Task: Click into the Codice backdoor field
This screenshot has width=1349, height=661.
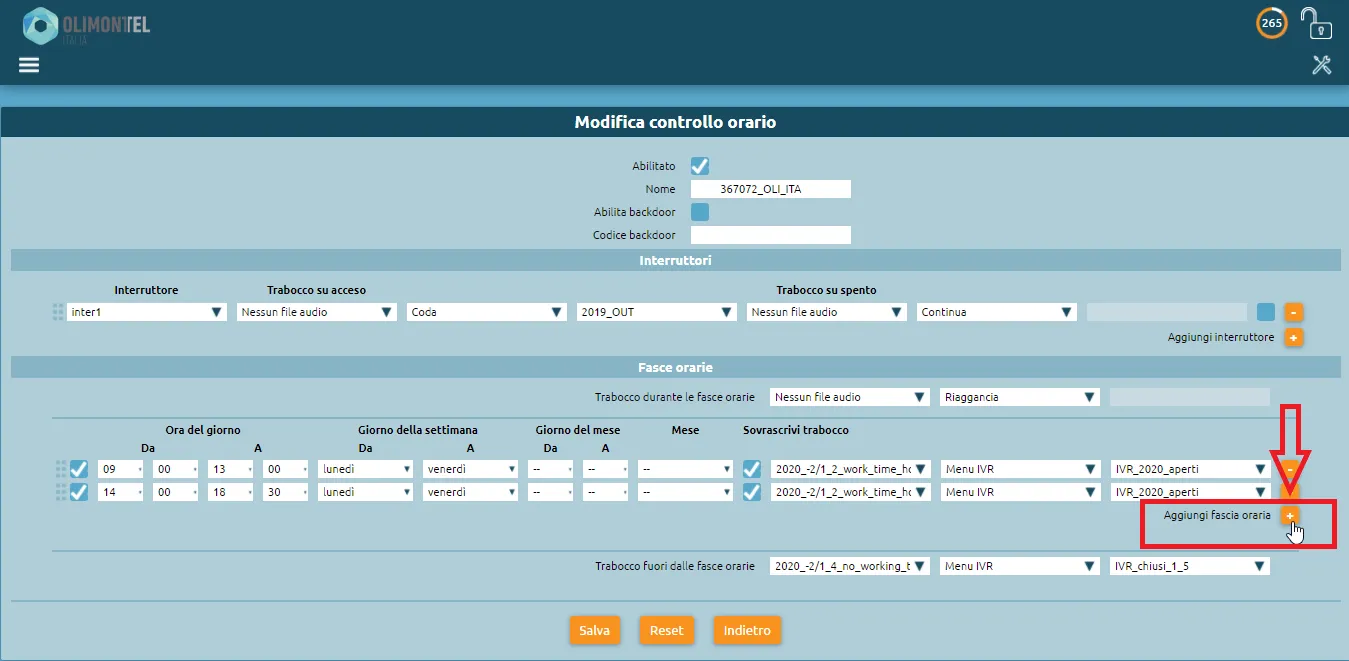Action: pos(770,235)
